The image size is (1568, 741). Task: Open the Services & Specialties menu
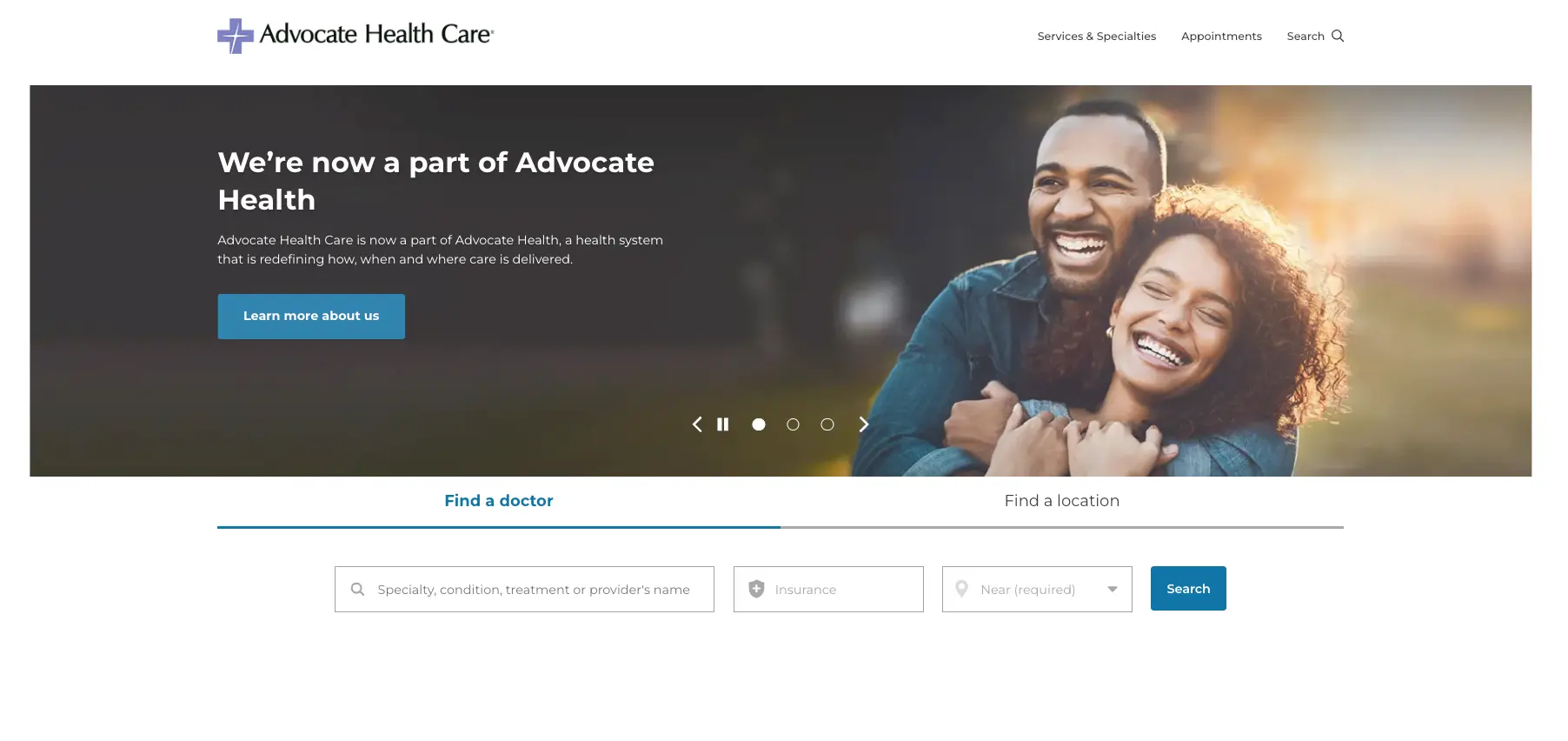tap(1097, 37)
